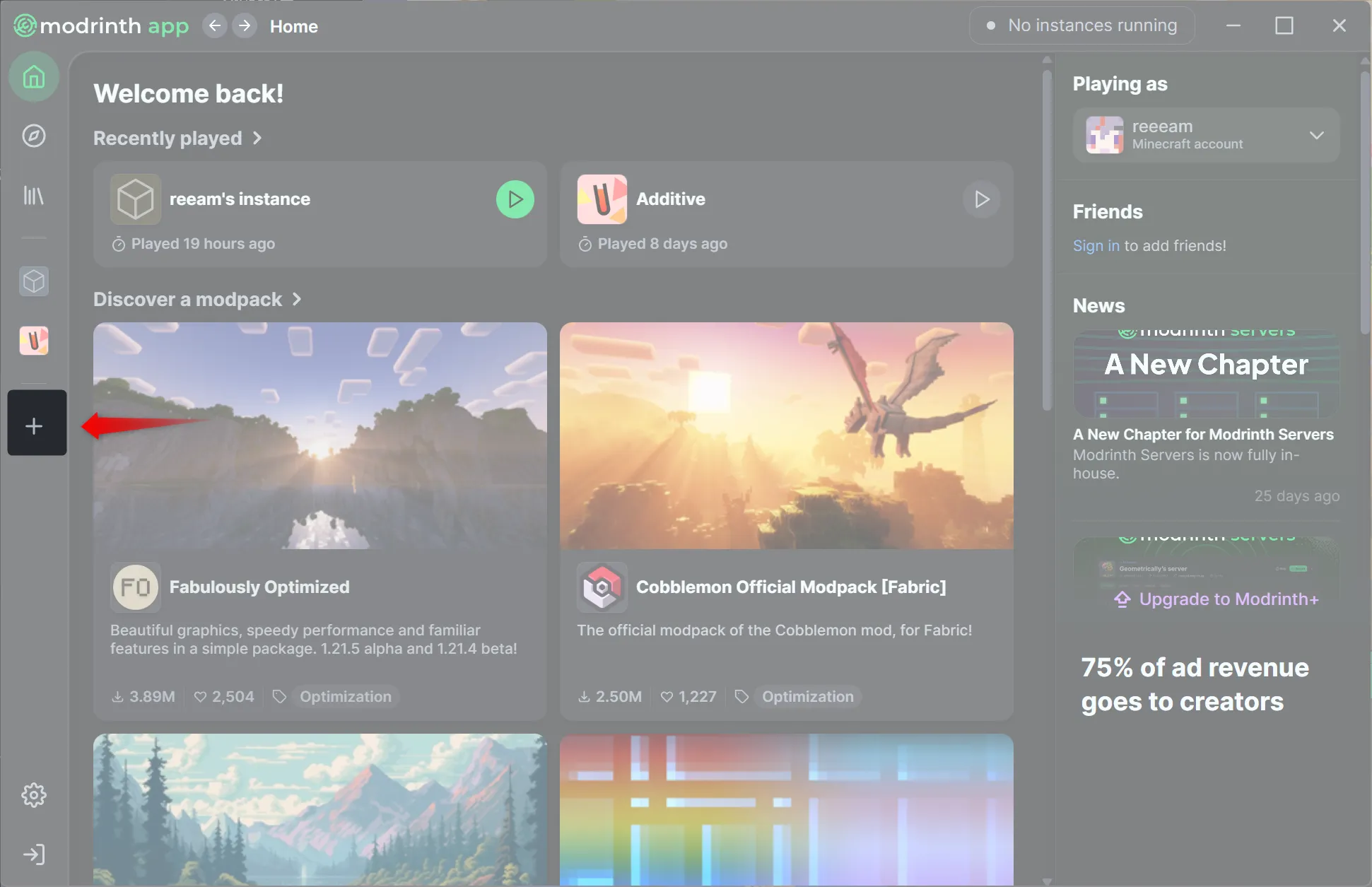This screenshot has width=1372, height=887.
Task: Expand Recently played chevron
Action: [257, 139]
